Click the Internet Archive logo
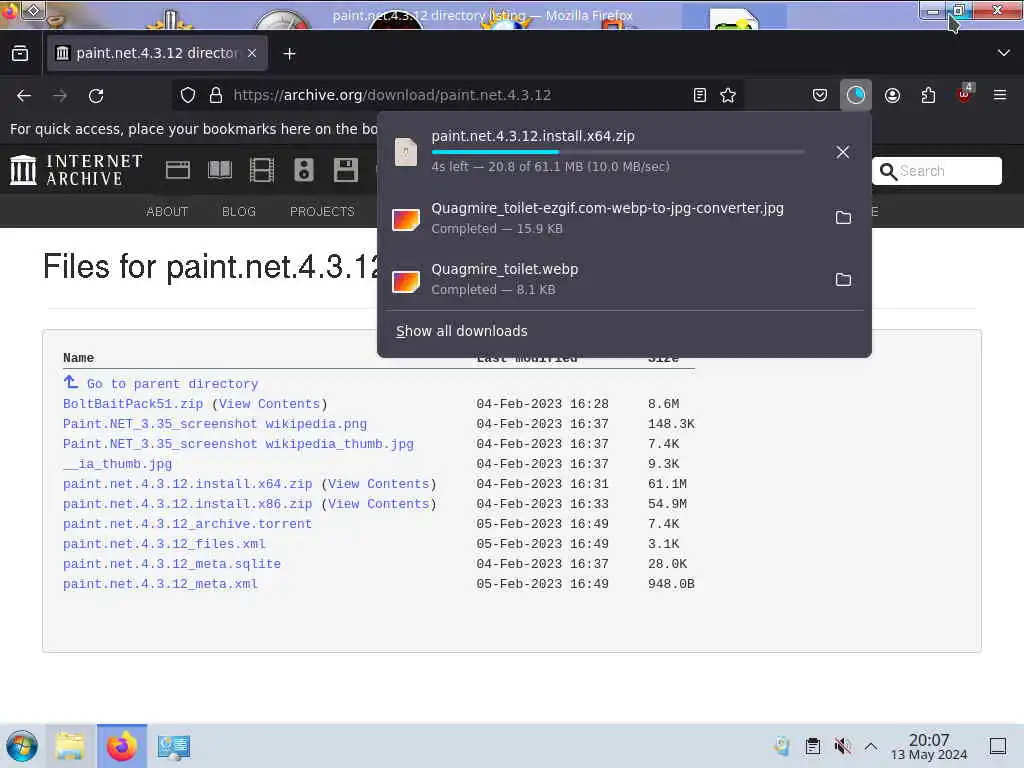This screenshot has width=1024, height=768. [x=76, y=170]
